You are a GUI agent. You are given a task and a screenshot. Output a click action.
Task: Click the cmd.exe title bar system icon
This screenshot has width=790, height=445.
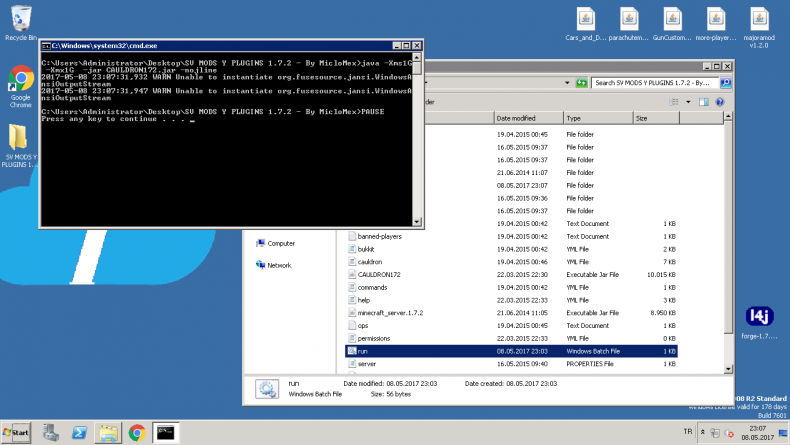[x=46, y=46]
